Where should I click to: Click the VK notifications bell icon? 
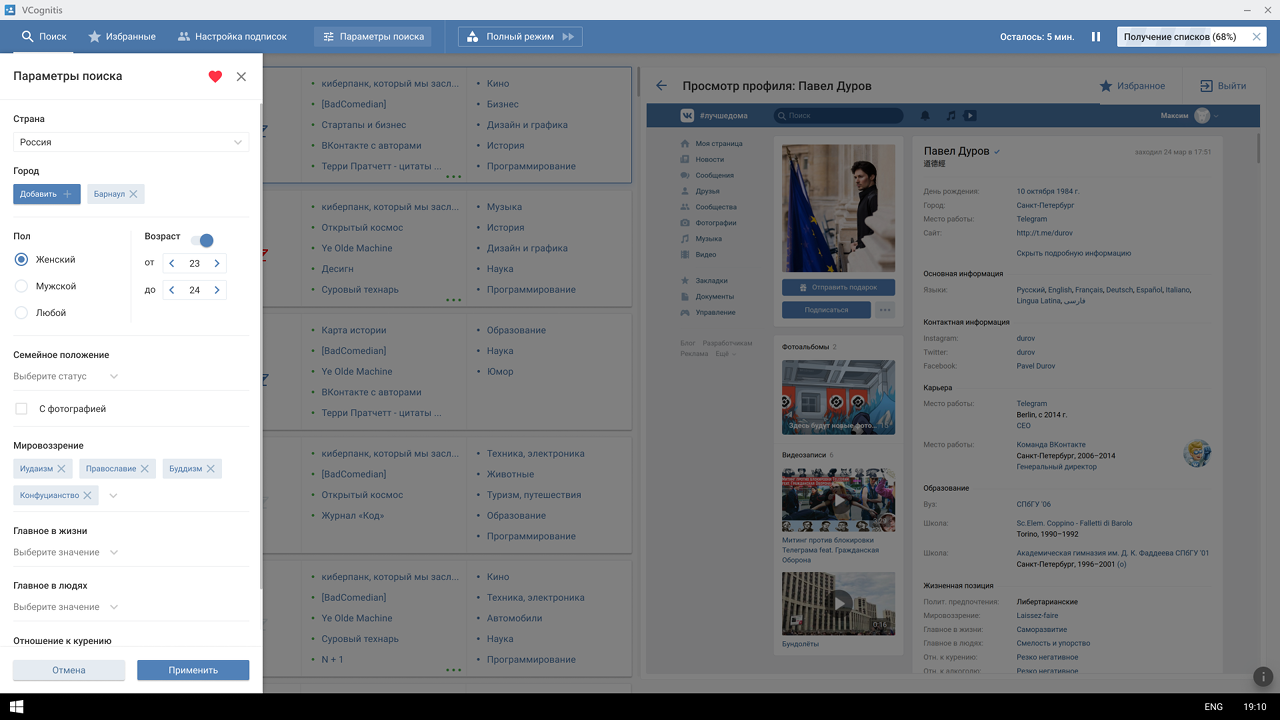coord(925,116)
